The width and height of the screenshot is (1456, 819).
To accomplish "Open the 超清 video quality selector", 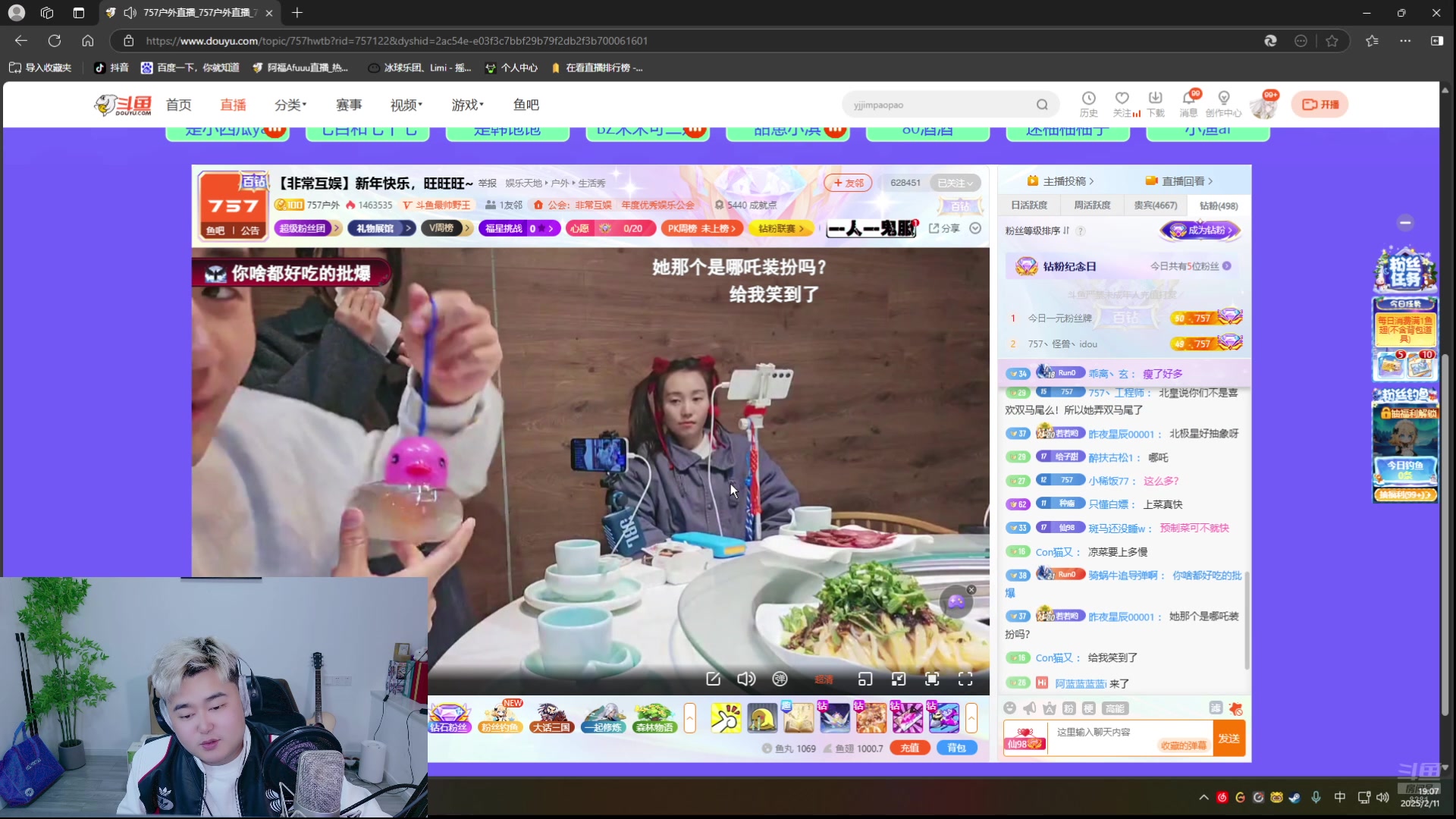I will click(x=825, y=679).
